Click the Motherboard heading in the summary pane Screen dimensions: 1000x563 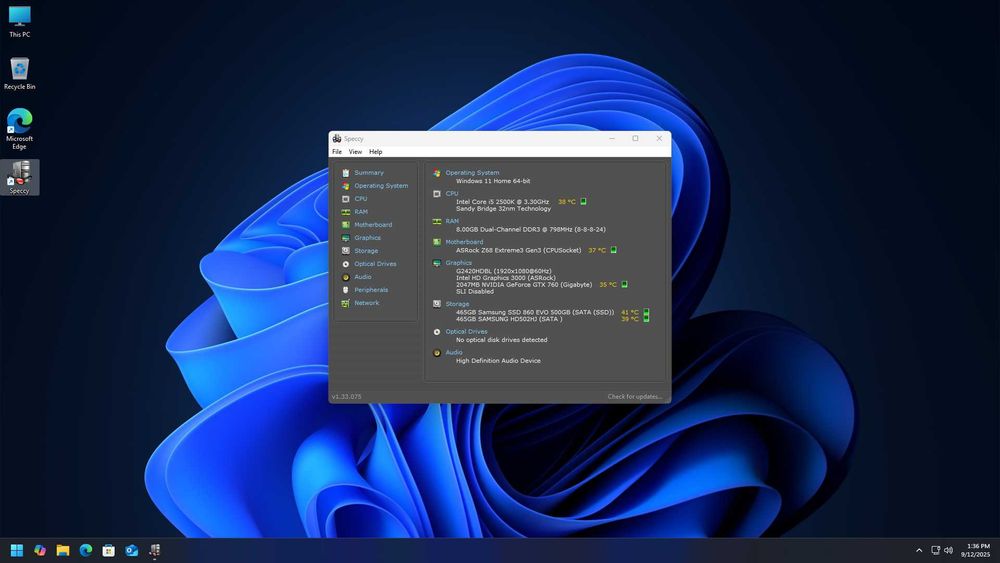[464, 242]
